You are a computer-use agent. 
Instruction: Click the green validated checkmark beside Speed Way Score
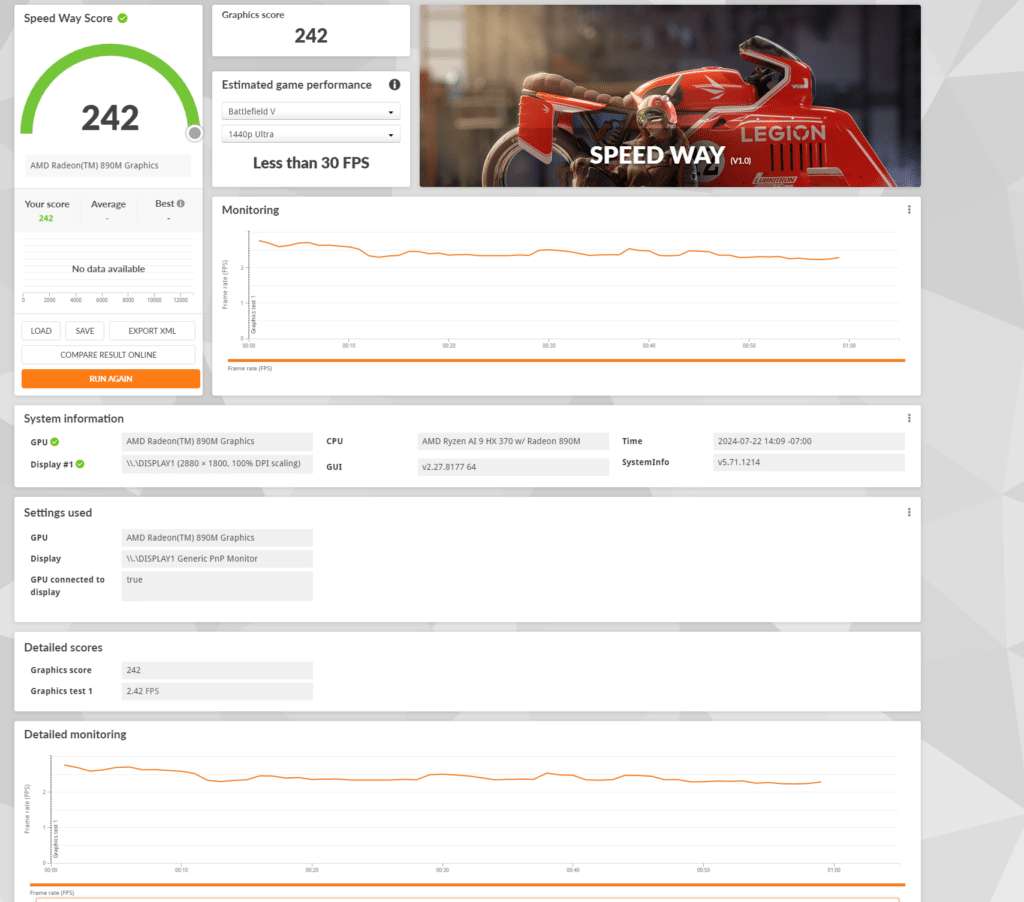coord(122,18)
